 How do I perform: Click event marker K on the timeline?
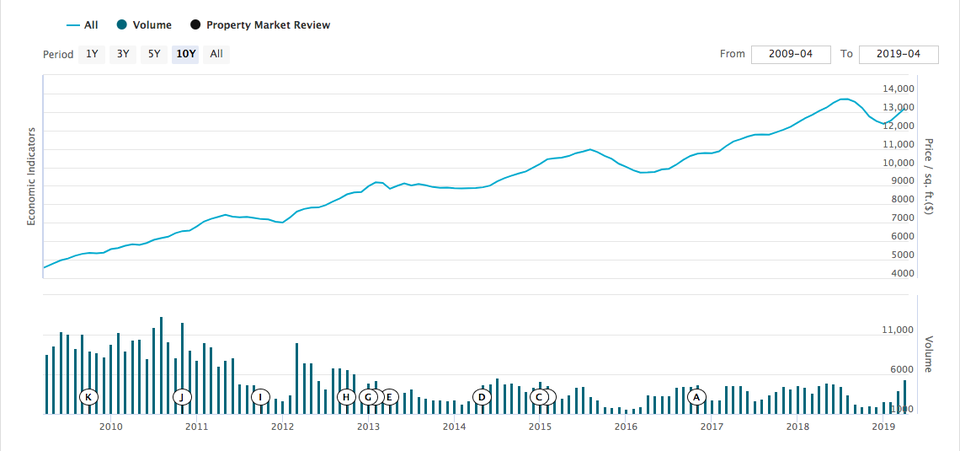(x=89, y=397)
